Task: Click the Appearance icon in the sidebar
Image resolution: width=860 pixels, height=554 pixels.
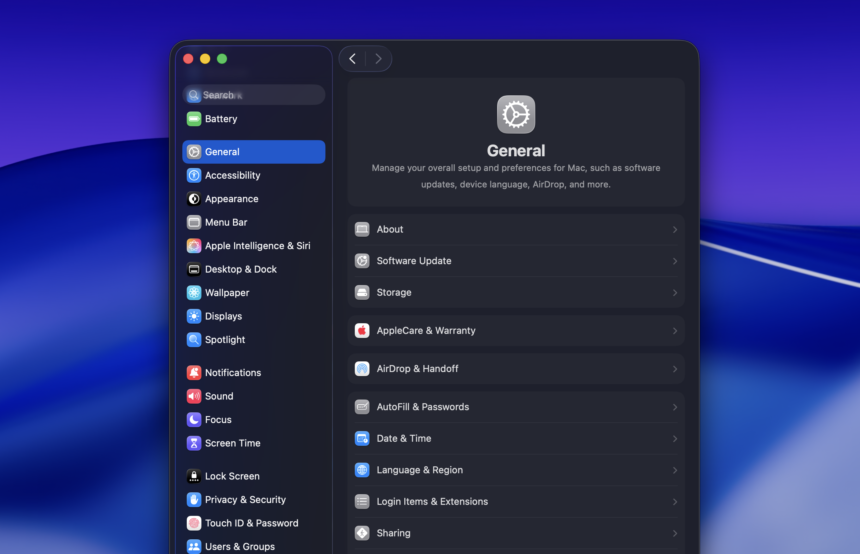Action: [194, 199]
